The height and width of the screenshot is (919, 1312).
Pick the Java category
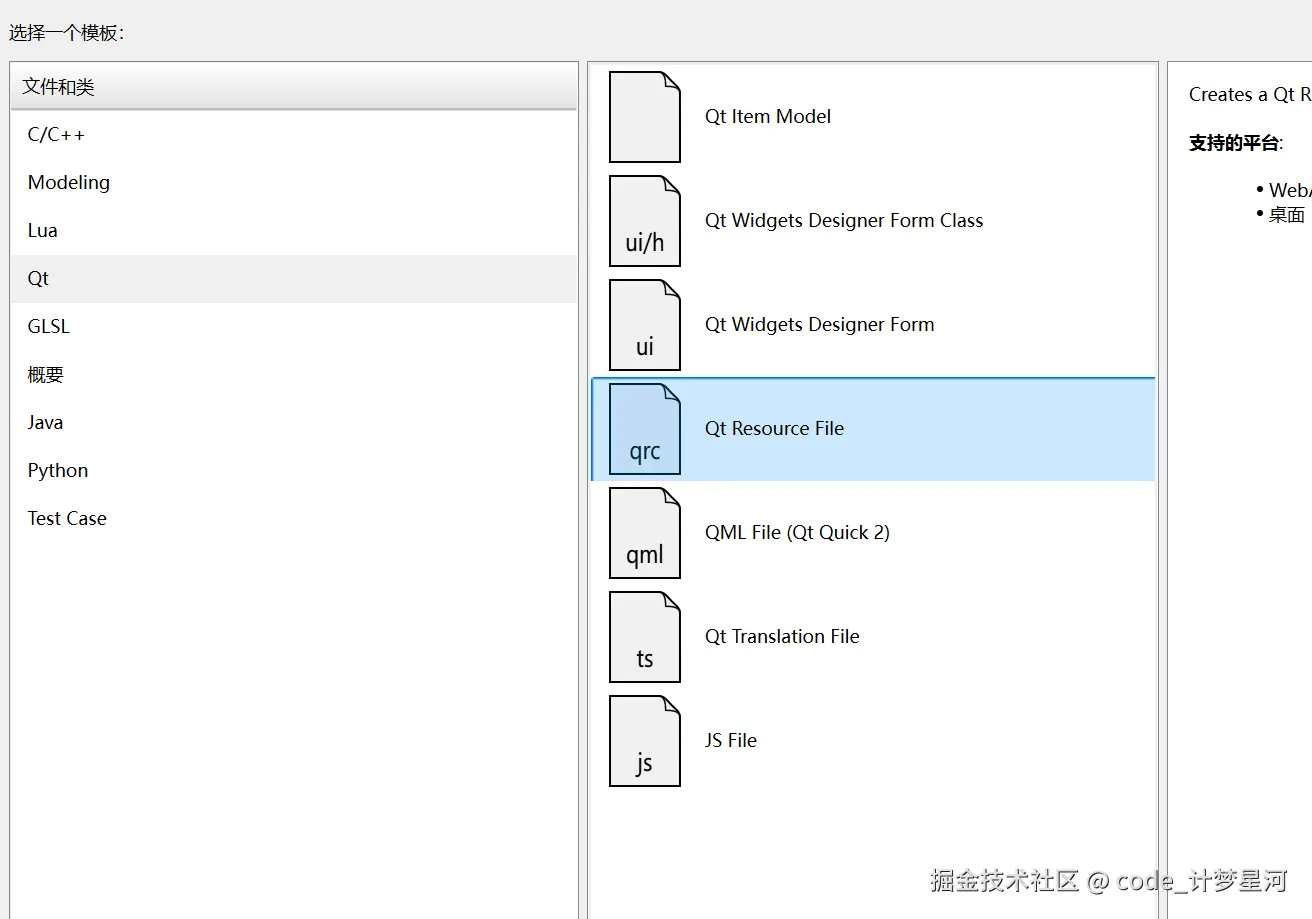[x=294, y=423]
